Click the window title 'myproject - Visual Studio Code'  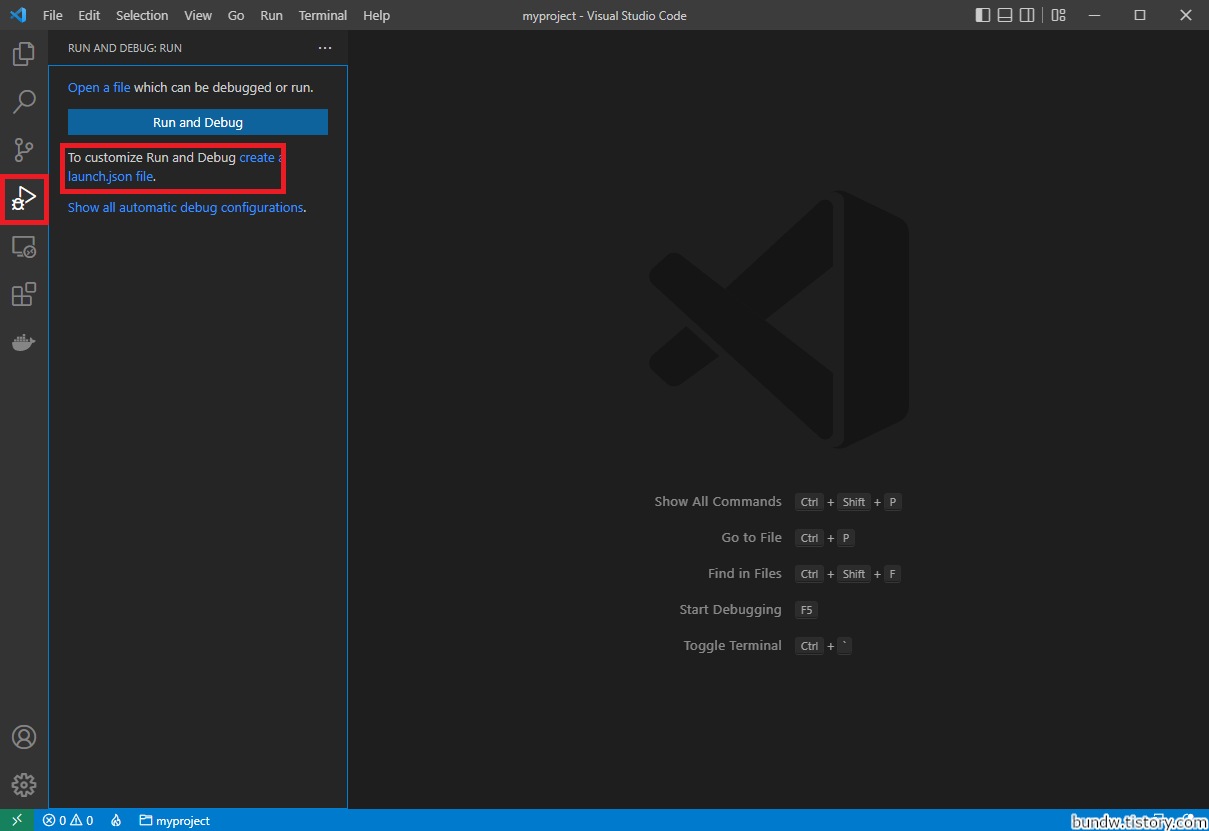604,15
